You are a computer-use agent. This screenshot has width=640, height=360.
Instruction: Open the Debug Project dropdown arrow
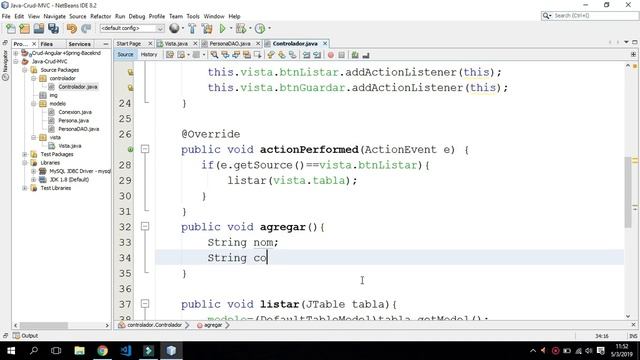click(x=250, y=28)
